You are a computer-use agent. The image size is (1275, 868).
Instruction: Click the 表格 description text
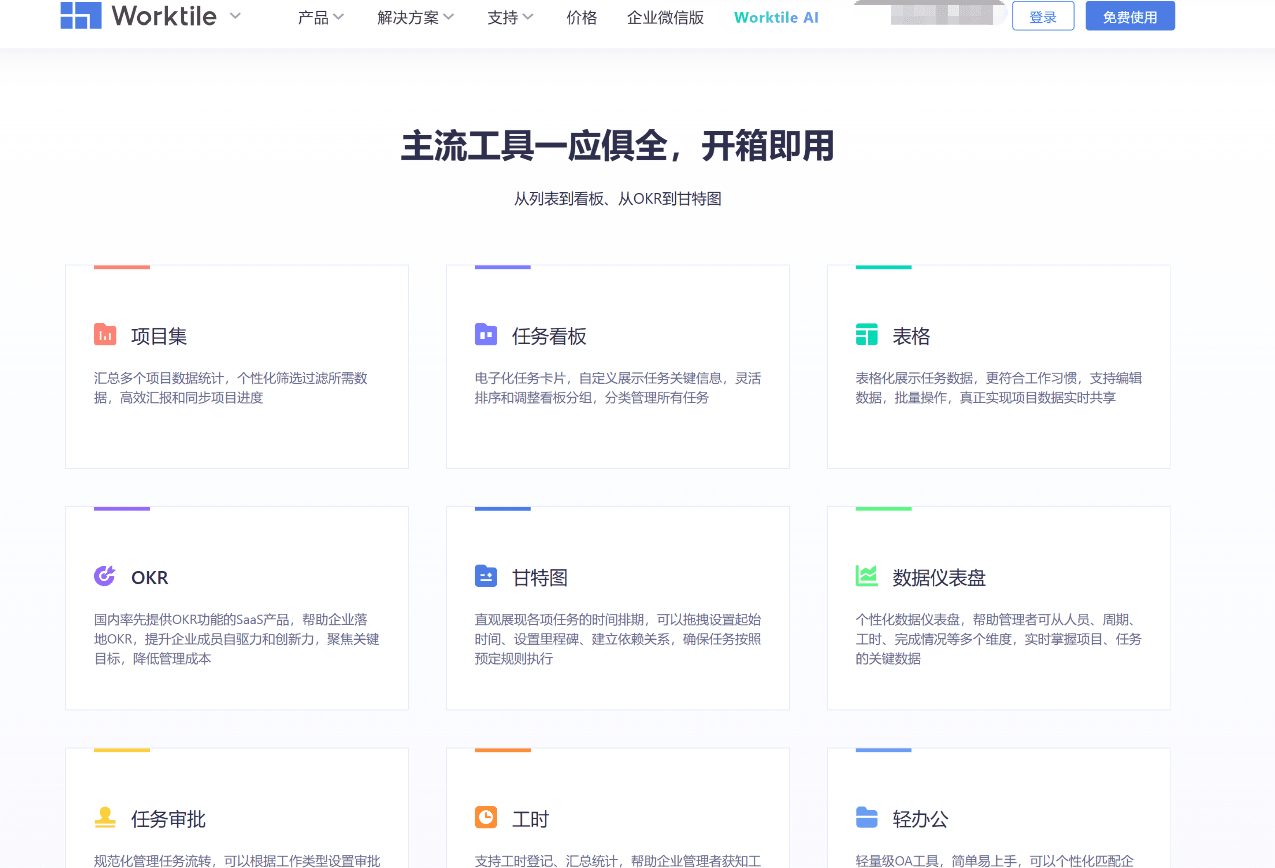coord(999,388)
